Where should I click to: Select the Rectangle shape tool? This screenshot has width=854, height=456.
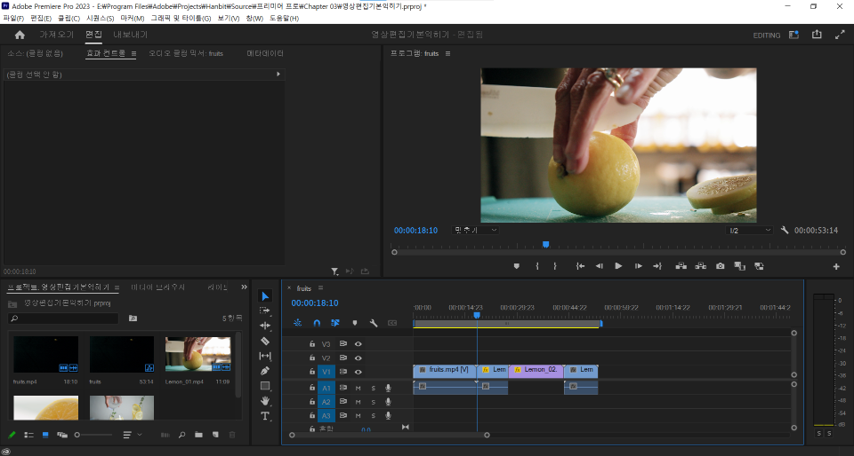(x=265, y=386)
